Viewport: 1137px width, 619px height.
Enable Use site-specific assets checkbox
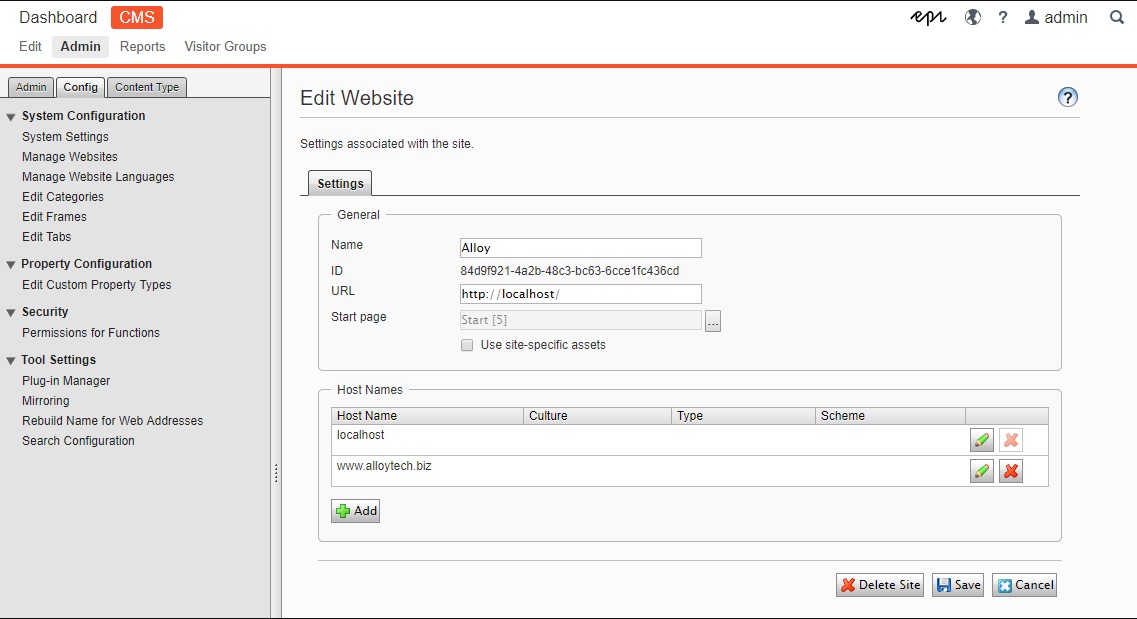pos(467,345)
